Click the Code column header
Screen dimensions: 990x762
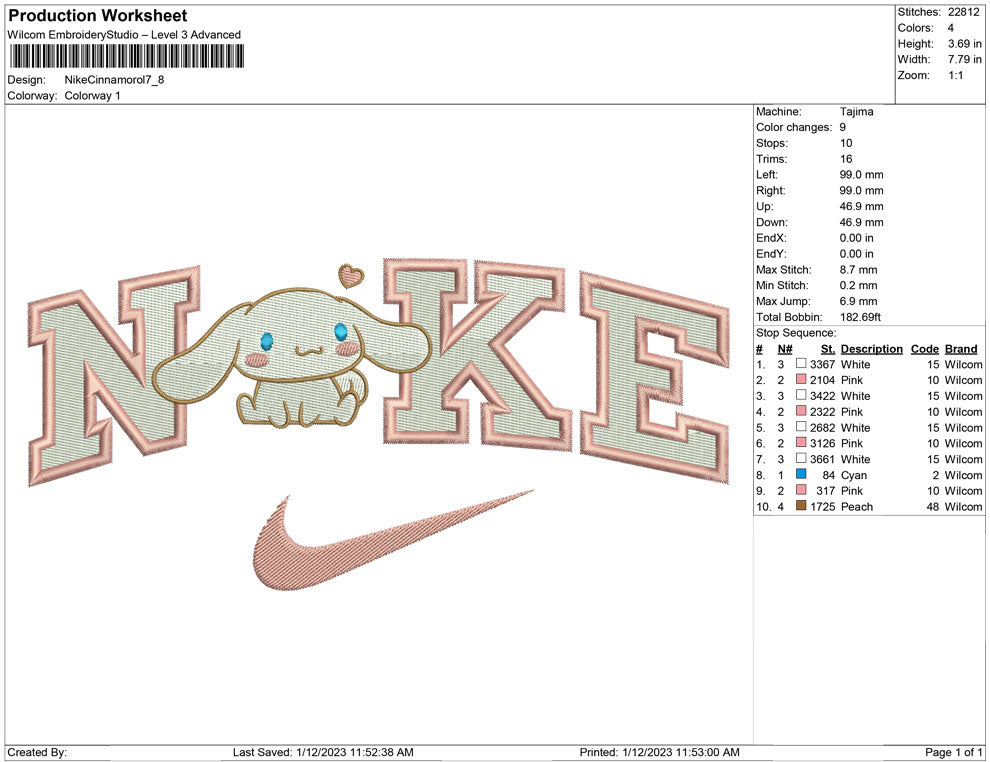pos(925,349)
